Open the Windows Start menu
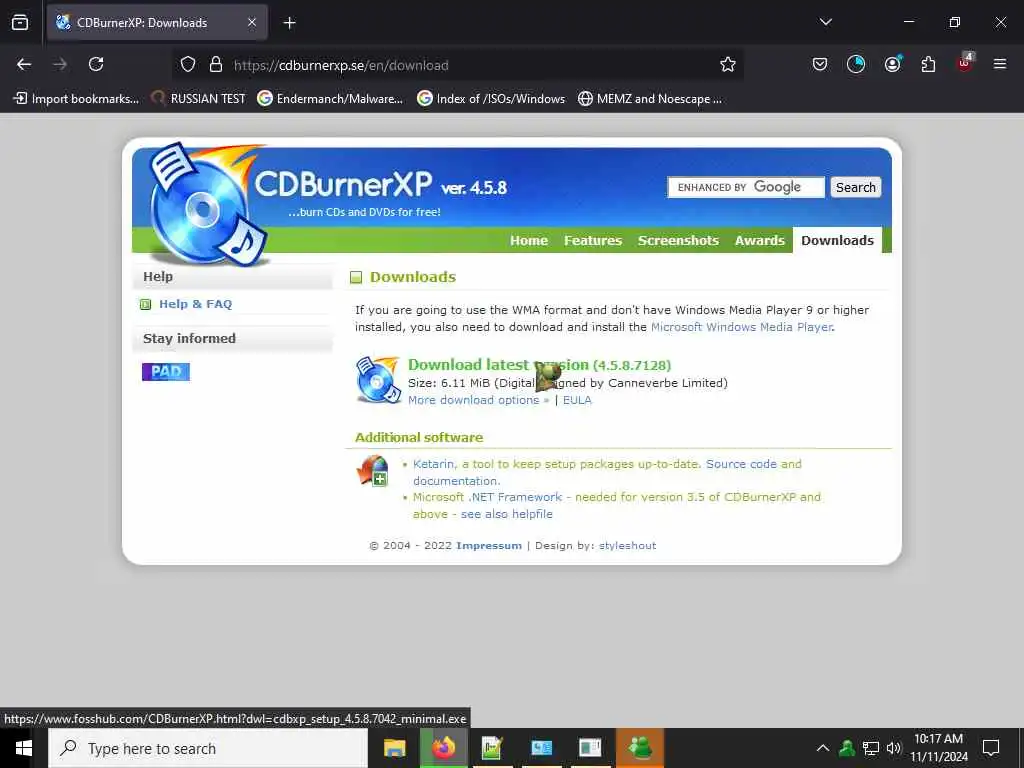Viewport: 1024px width, 768px height. (24, 748)
